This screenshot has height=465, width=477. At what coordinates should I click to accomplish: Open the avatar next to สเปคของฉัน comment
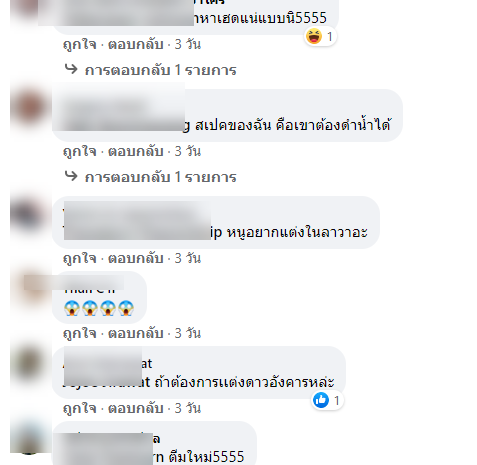[28, 107]
